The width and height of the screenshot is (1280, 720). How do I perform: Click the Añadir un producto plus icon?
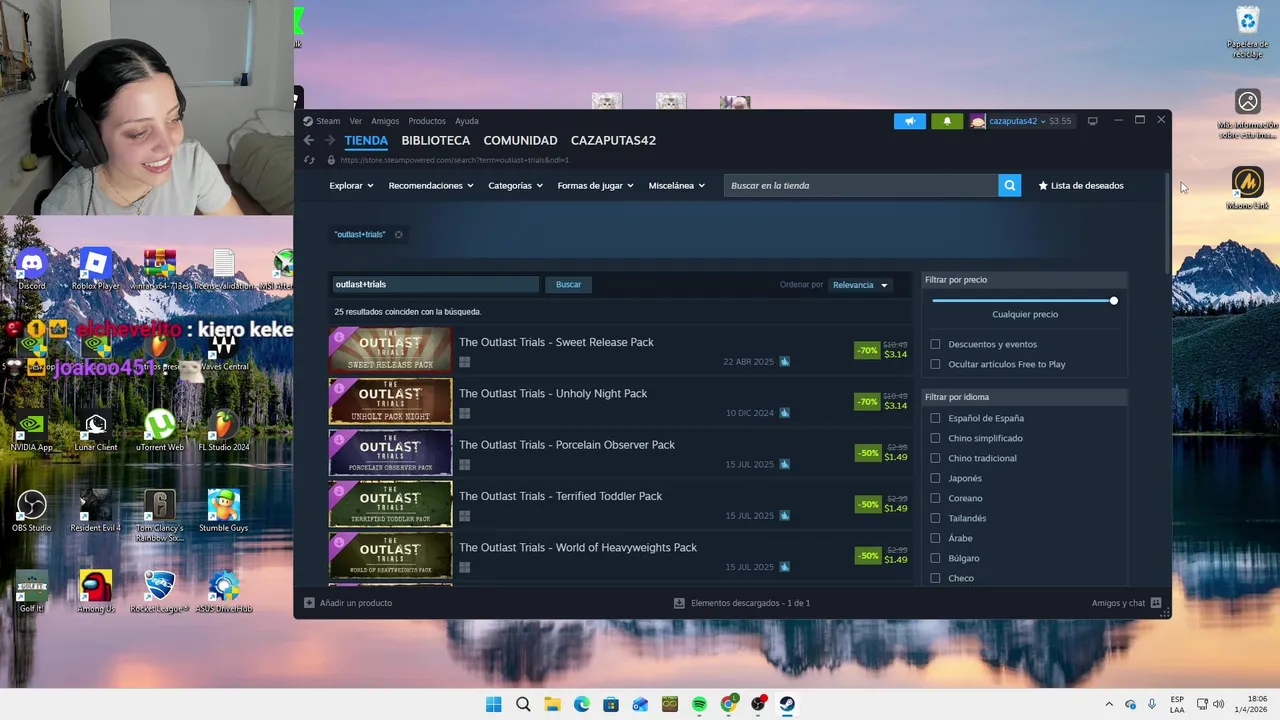tap(309, 603)
